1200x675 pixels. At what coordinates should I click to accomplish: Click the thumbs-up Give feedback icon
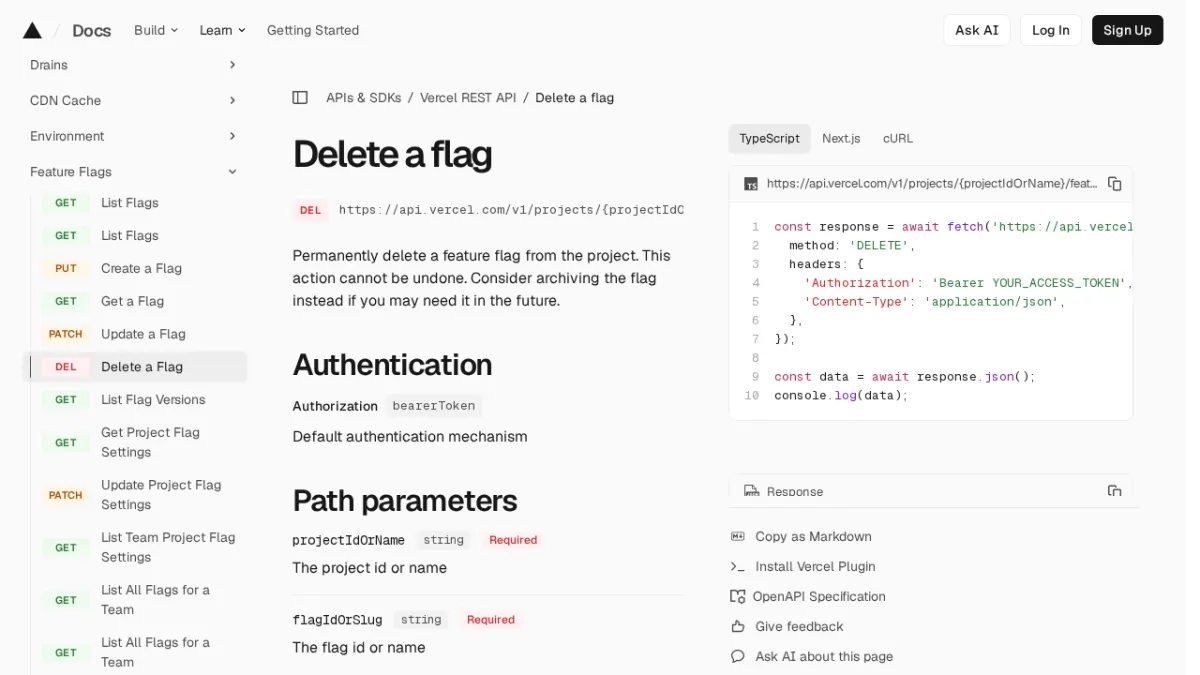click(x=738, y=627)
